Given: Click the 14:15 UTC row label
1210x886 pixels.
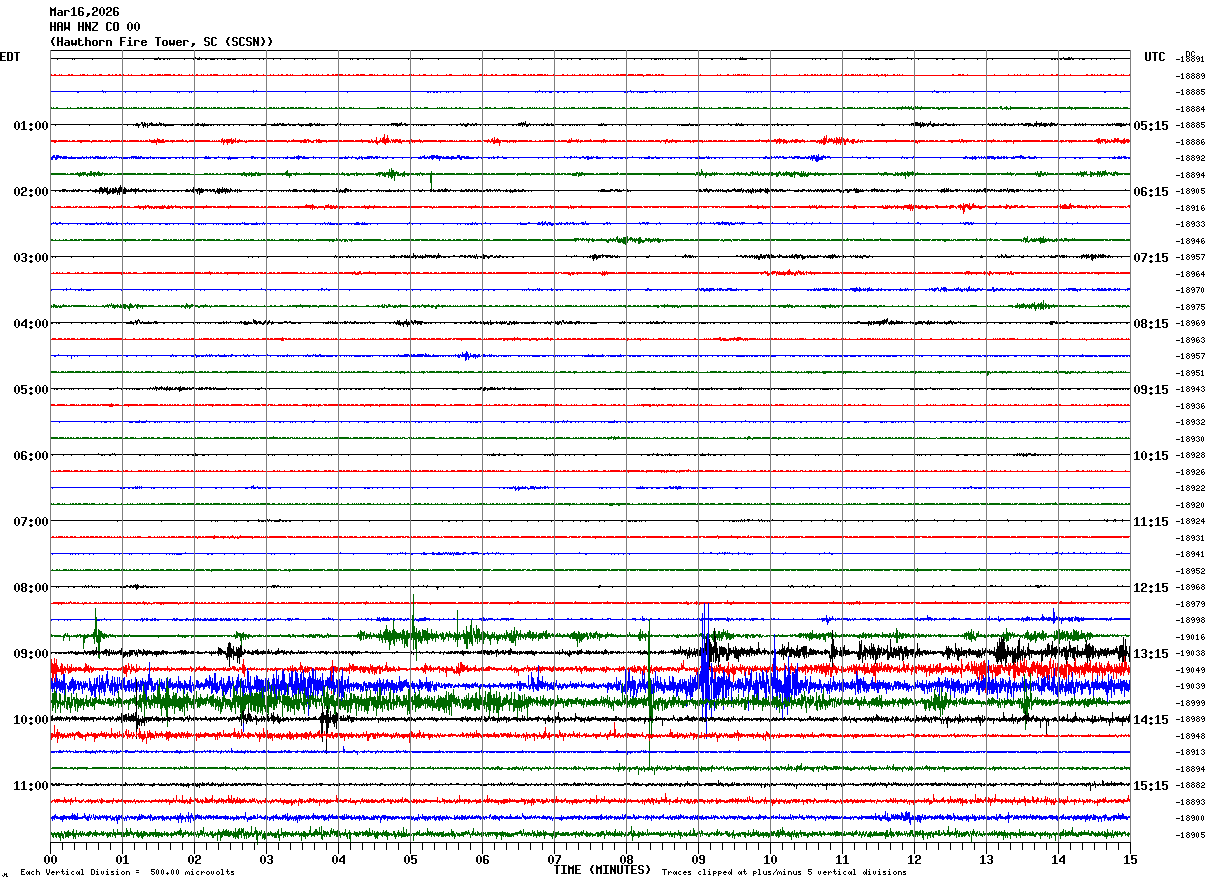Looking at the screenshot, I should [1151, 720].
